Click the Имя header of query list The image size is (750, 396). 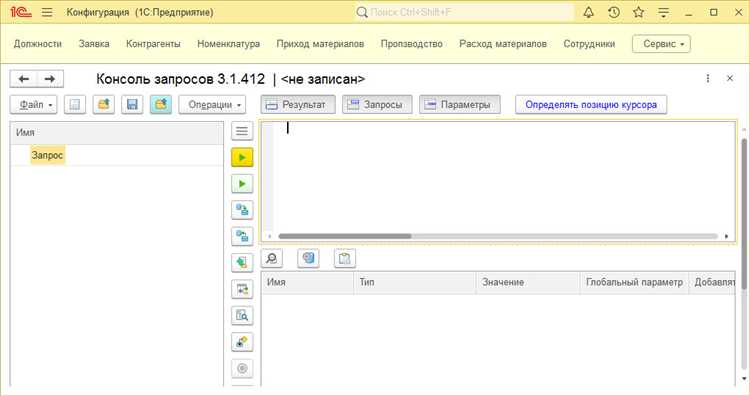[117, 132]
